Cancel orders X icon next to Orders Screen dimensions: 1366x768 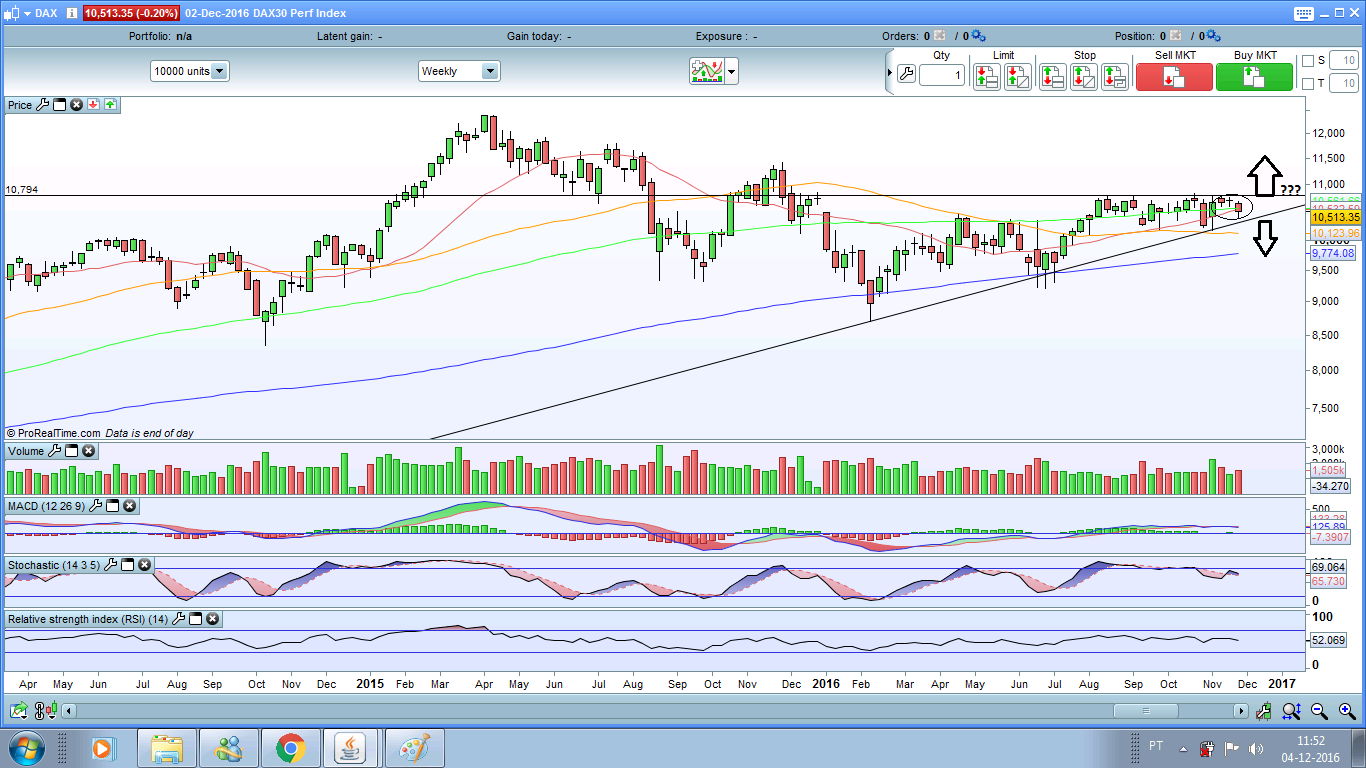tap(940, 36)
